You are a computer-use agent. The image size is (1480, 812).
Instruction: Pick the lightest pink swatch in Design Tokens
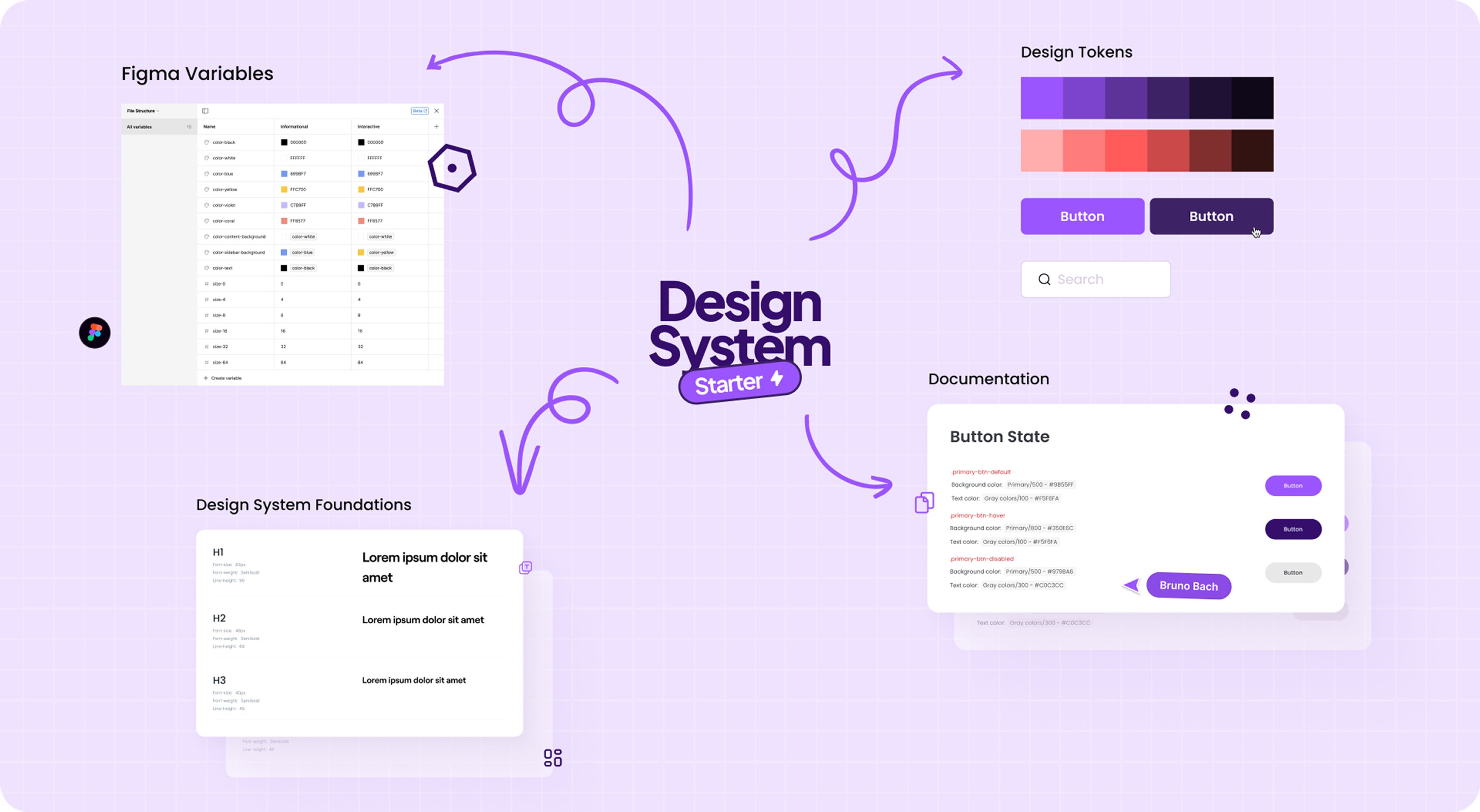(x=1042, y=151)
